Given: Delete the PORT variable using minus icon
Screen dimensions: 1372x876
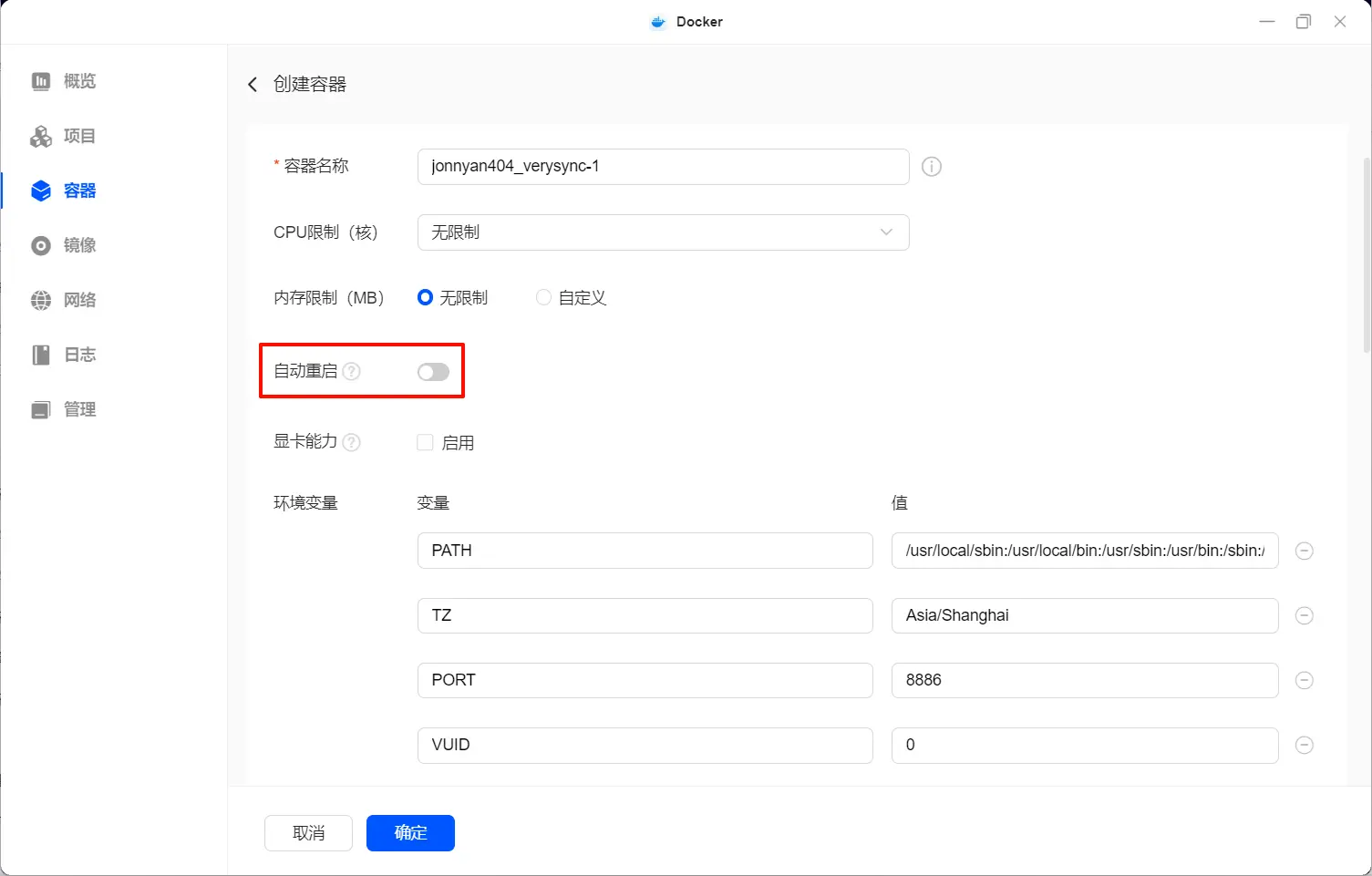Looking at the screenshot, I should pyautogui.click(x=1304, y=680).
